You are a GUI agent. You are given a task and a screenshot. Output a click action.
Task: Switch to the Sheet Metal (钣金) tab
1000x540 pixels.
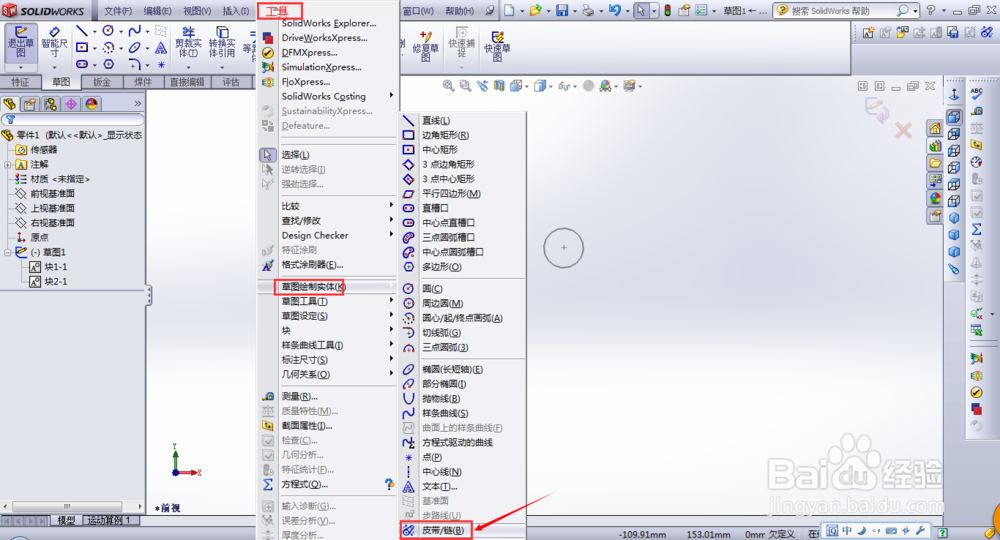102,82
